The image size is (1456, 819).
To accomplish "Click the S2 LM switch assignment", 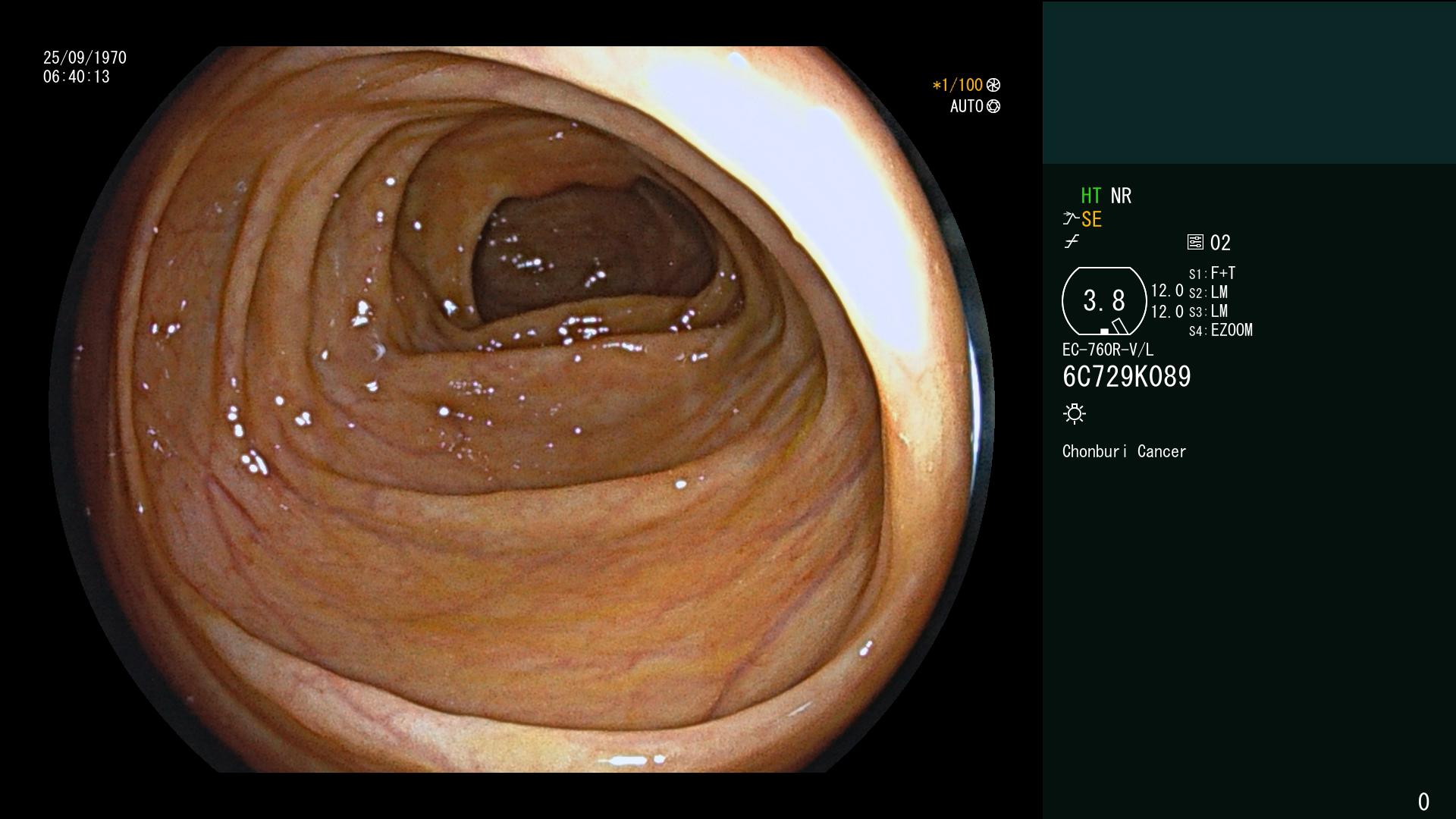I will coord(1208,292).
